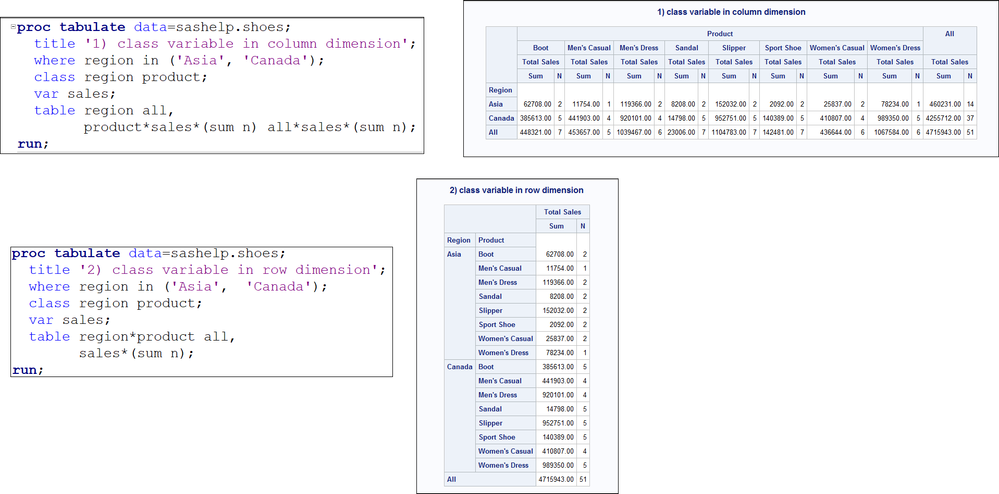The image size is (999, 494).
Task: Click the 'All' row label in second table
Action: [452, 480]
